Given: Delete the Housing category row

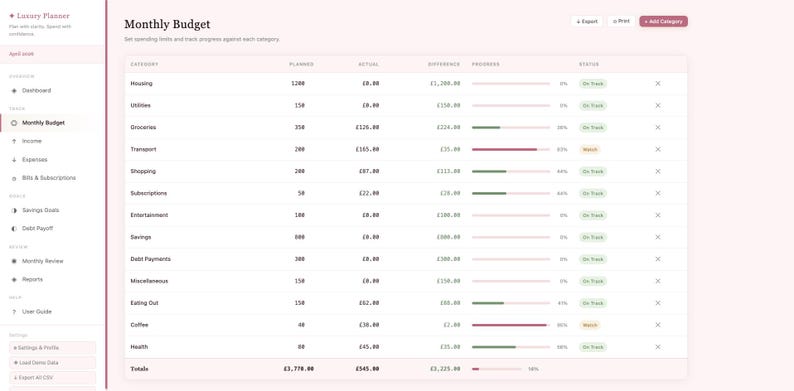Looking at the screenshot, I should tap(658, 84).
